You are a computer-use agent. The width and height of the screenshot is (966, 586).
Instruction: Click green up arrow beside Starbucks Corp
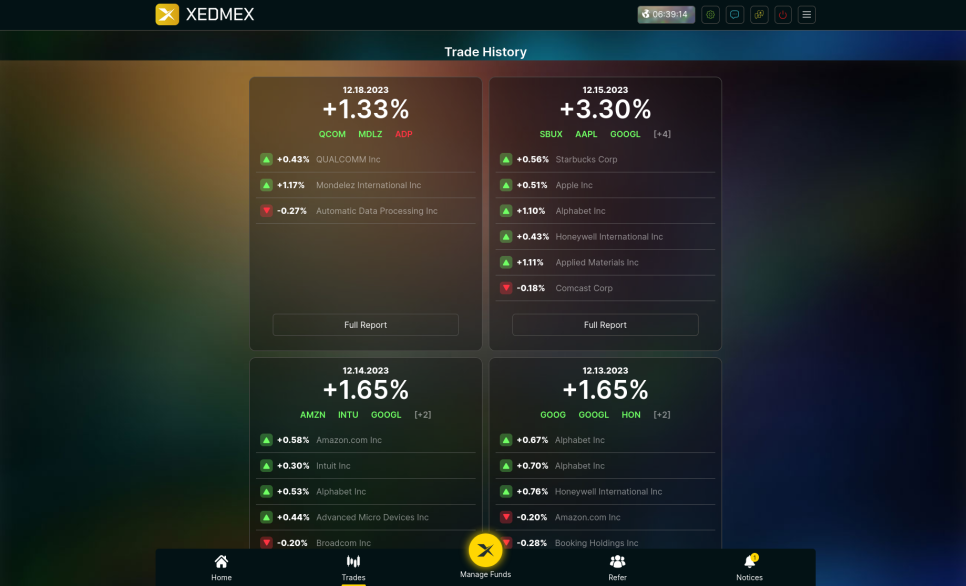click(x=506, y=159)
